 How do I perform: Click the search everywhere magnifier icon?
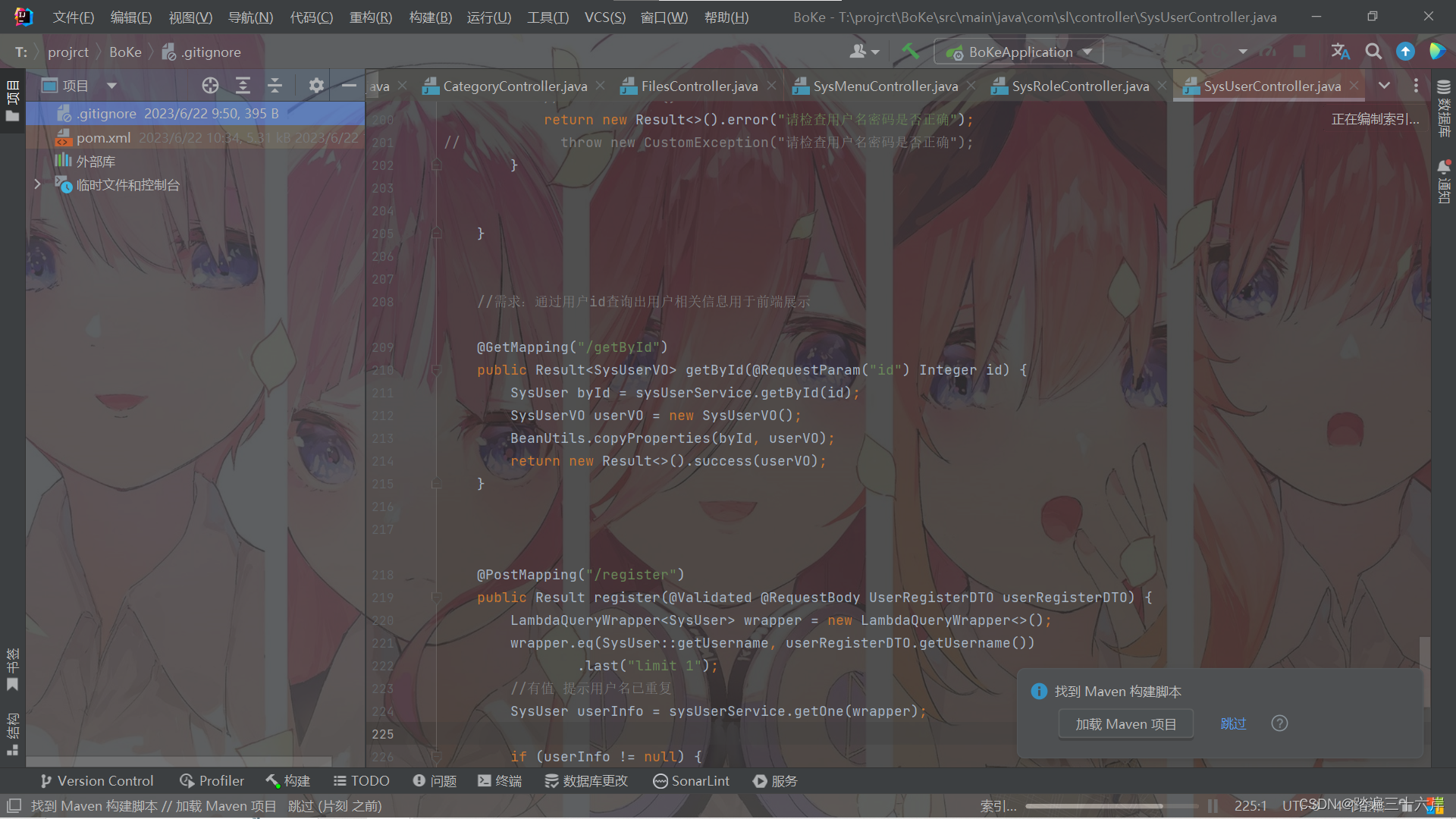(1373, 52)
